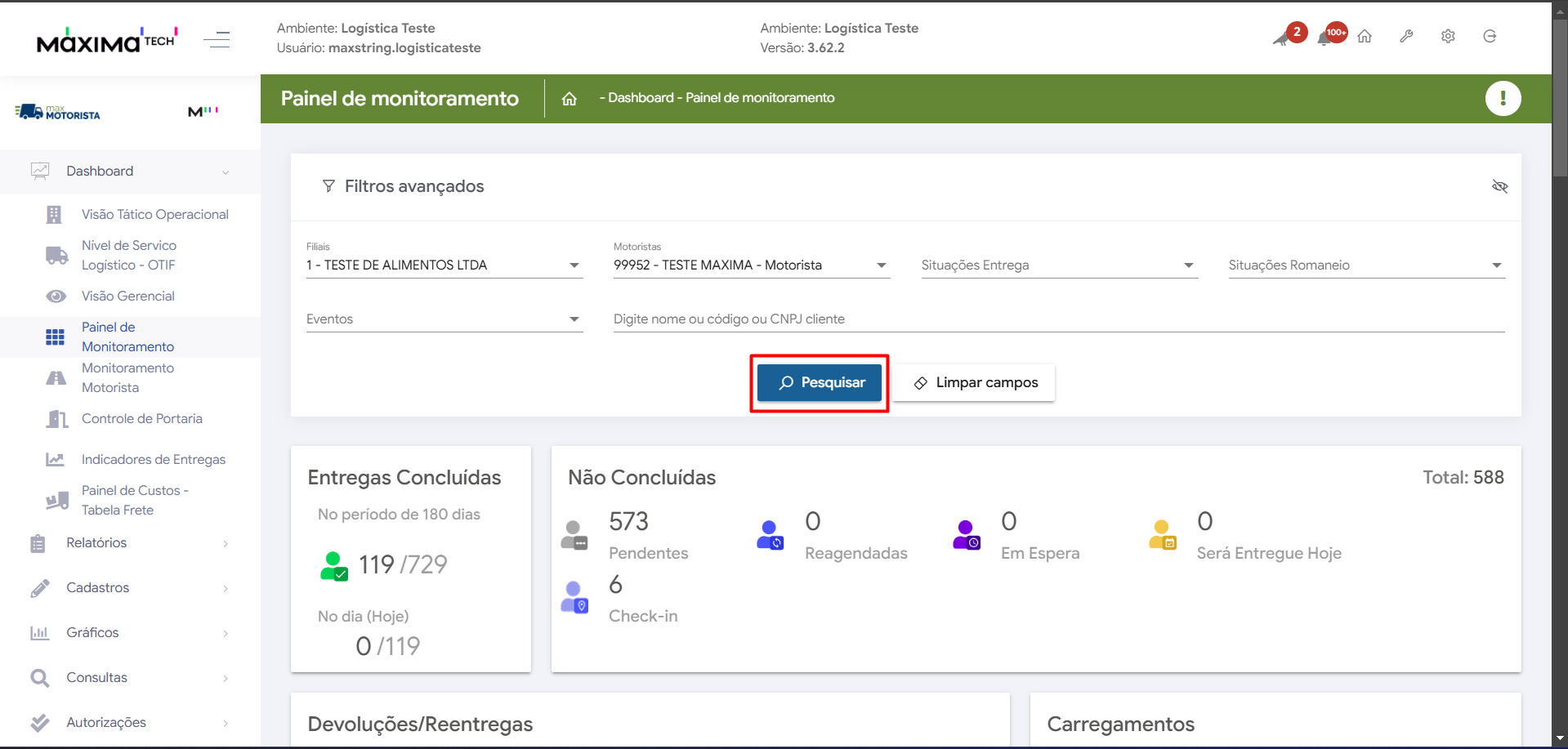The image size is (1568, 749).
Task: Open Visão Gerencial in the sidebar
Action: point(128,296)
